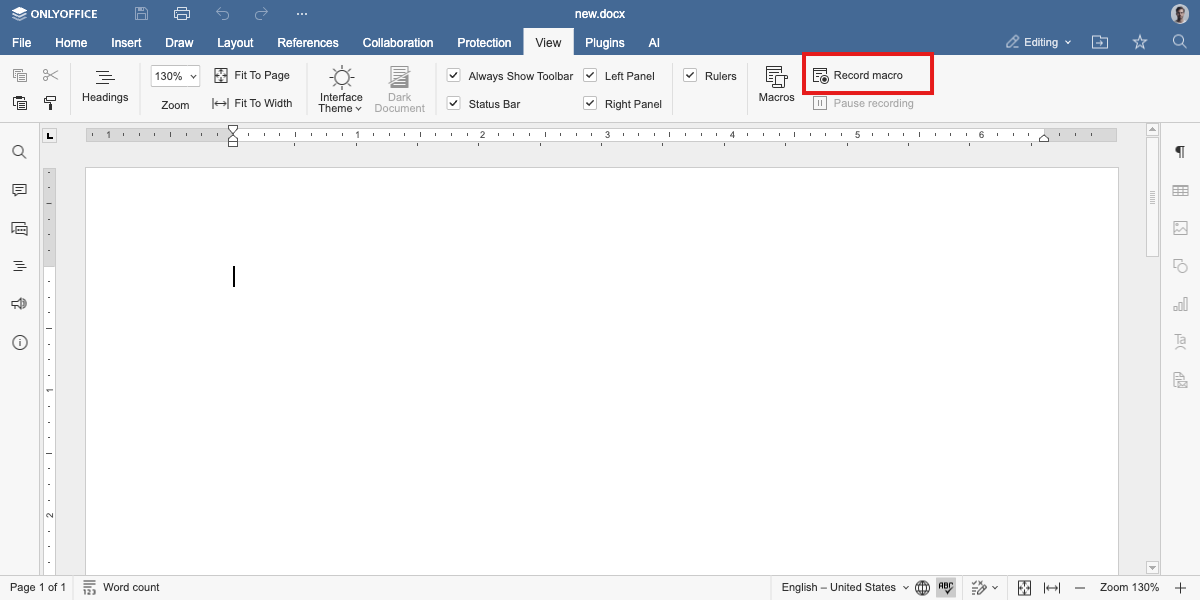Click Word count in status bar
This screenshot has width=1200, height=600.
tap(121, 587)
